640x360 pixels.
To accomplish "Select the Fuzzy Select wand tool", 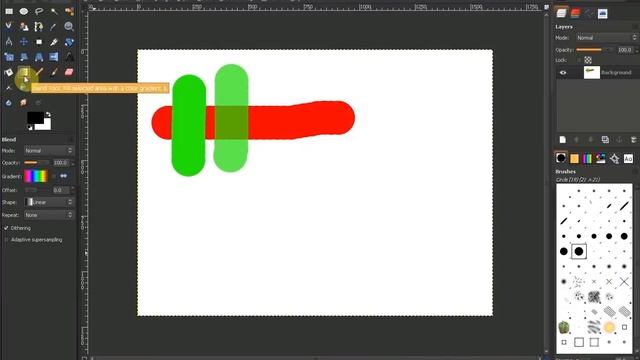I will tap(54, 11).
